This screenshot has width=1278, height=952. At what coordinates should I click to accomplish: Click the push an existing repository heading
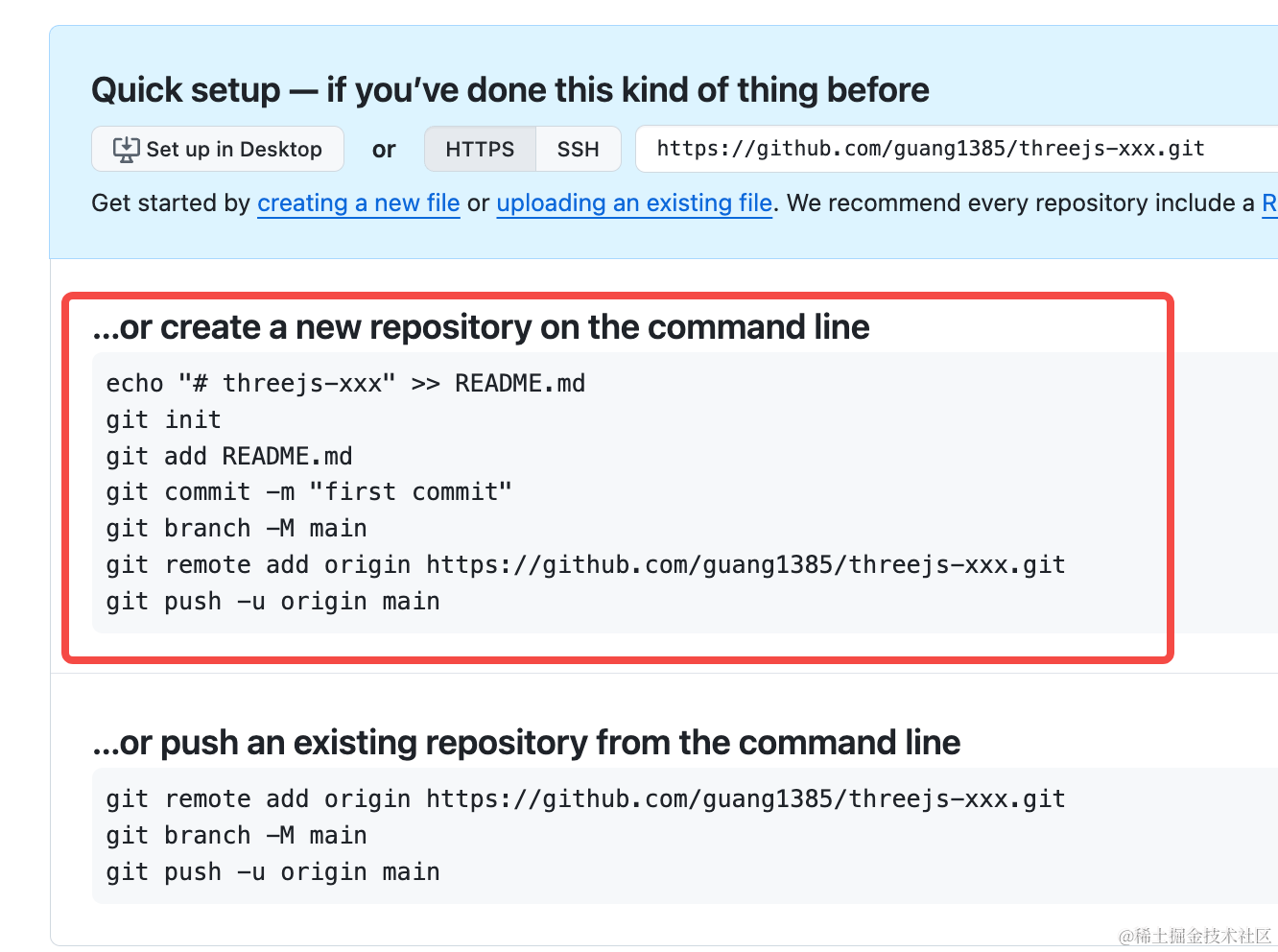pyautogui.click(x=526, y=743)
